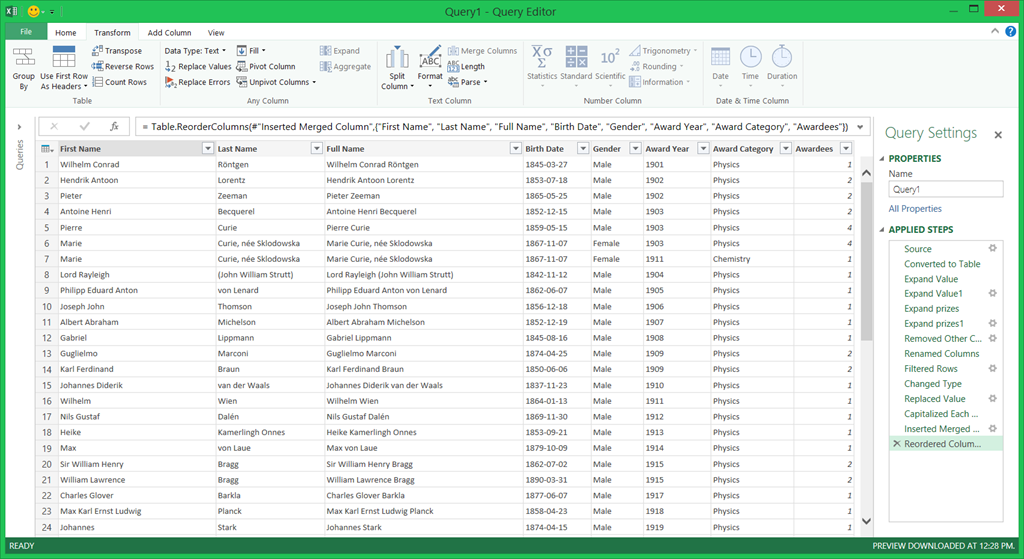Select the Filtered Rows applied step

[x=931, y=369]
